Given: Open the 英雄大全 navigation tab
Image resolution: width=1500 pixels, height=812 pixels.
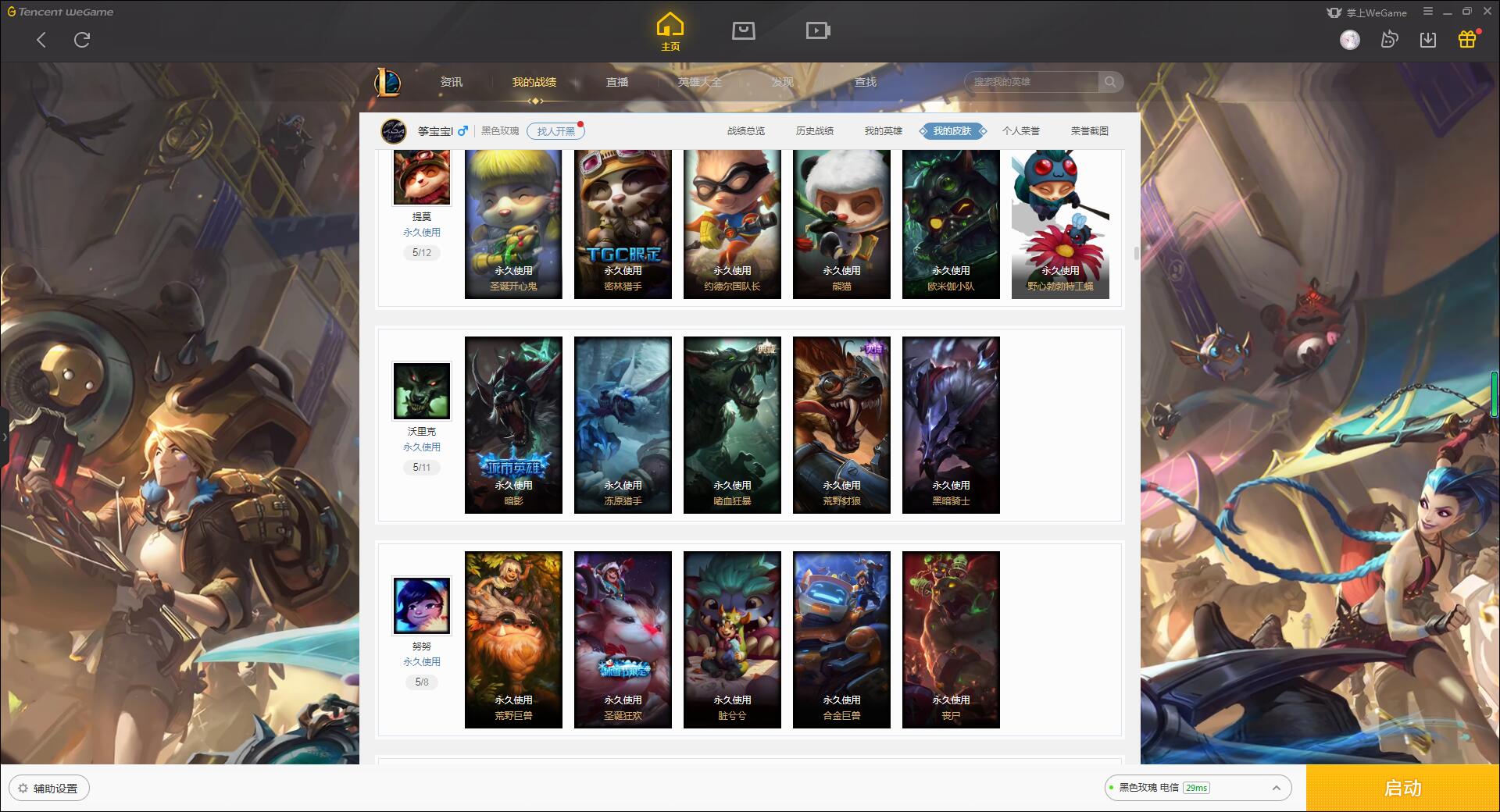Looking at the screenshot, I should coord(700,82).
